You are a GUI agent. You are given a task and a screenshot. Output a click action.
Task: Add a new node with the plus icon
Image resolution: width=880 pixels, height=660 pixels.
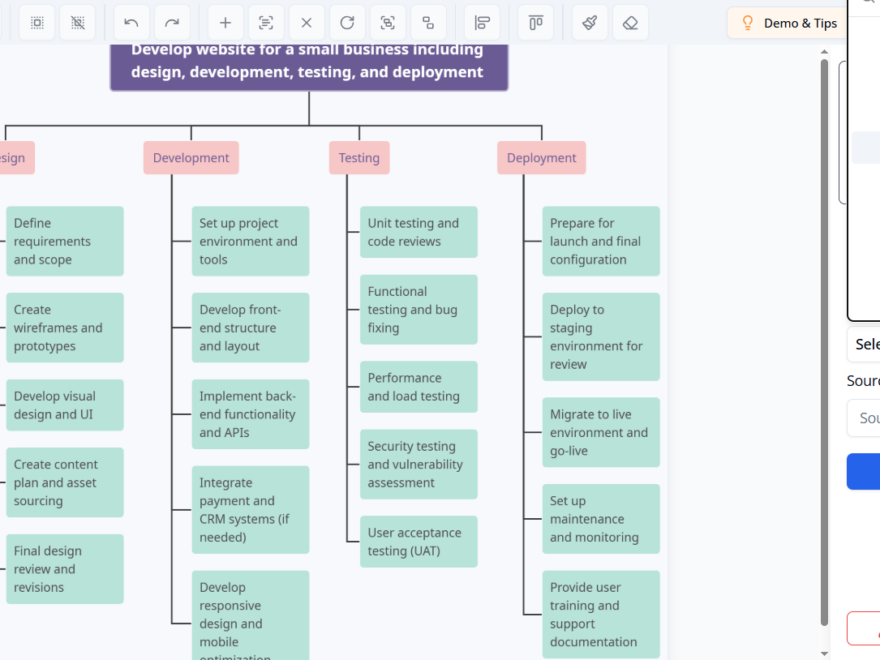pos(224,22)
